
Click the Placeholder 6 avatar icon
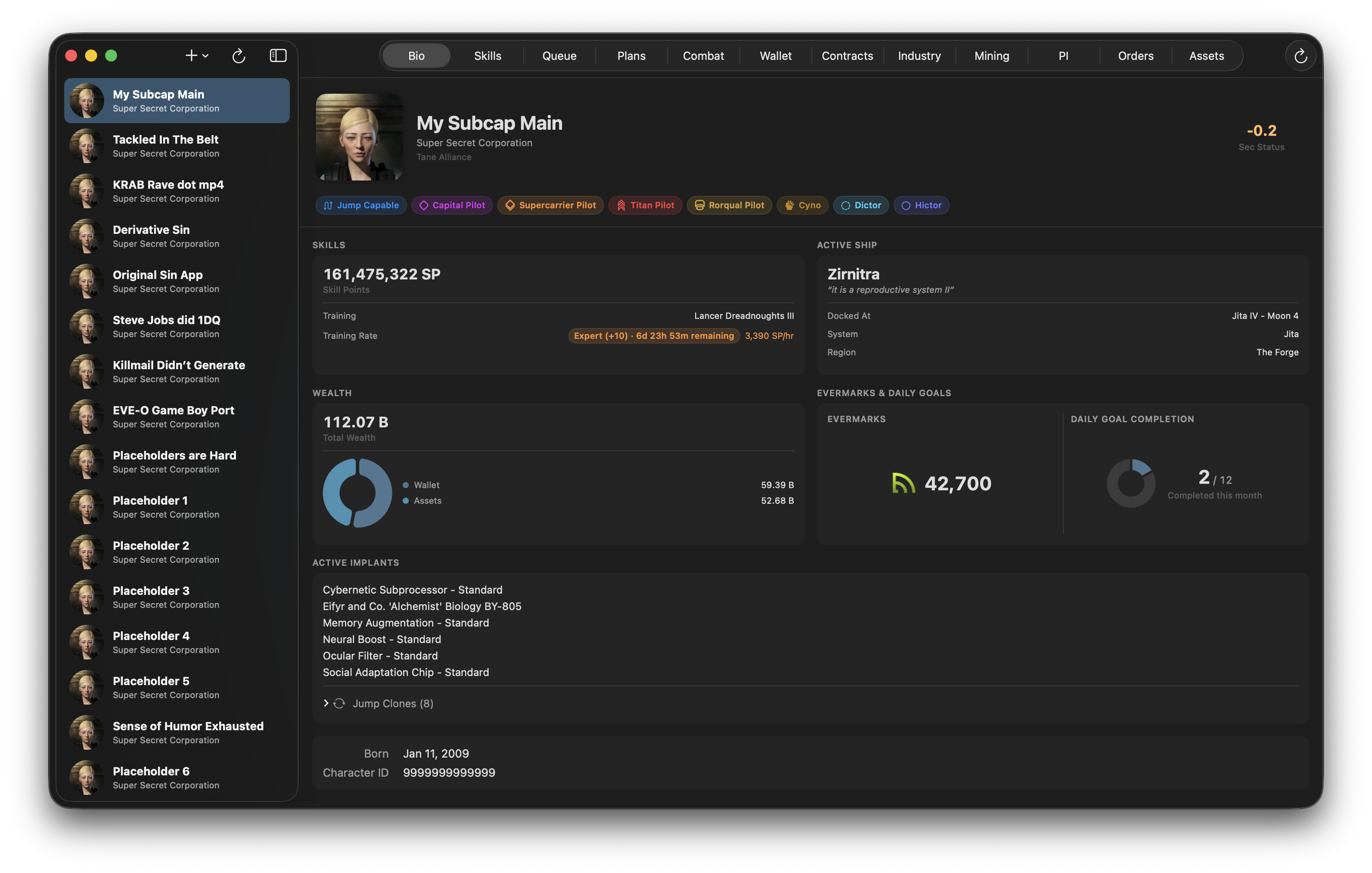(x=87, y=777)
